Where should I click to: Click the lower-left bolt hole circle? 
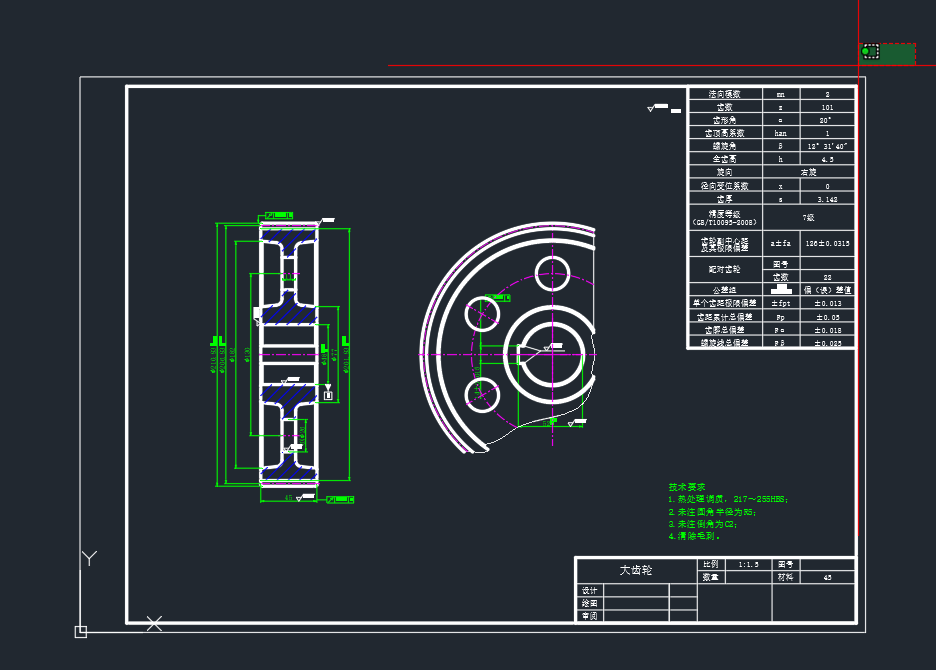click(x=484, y=393)
